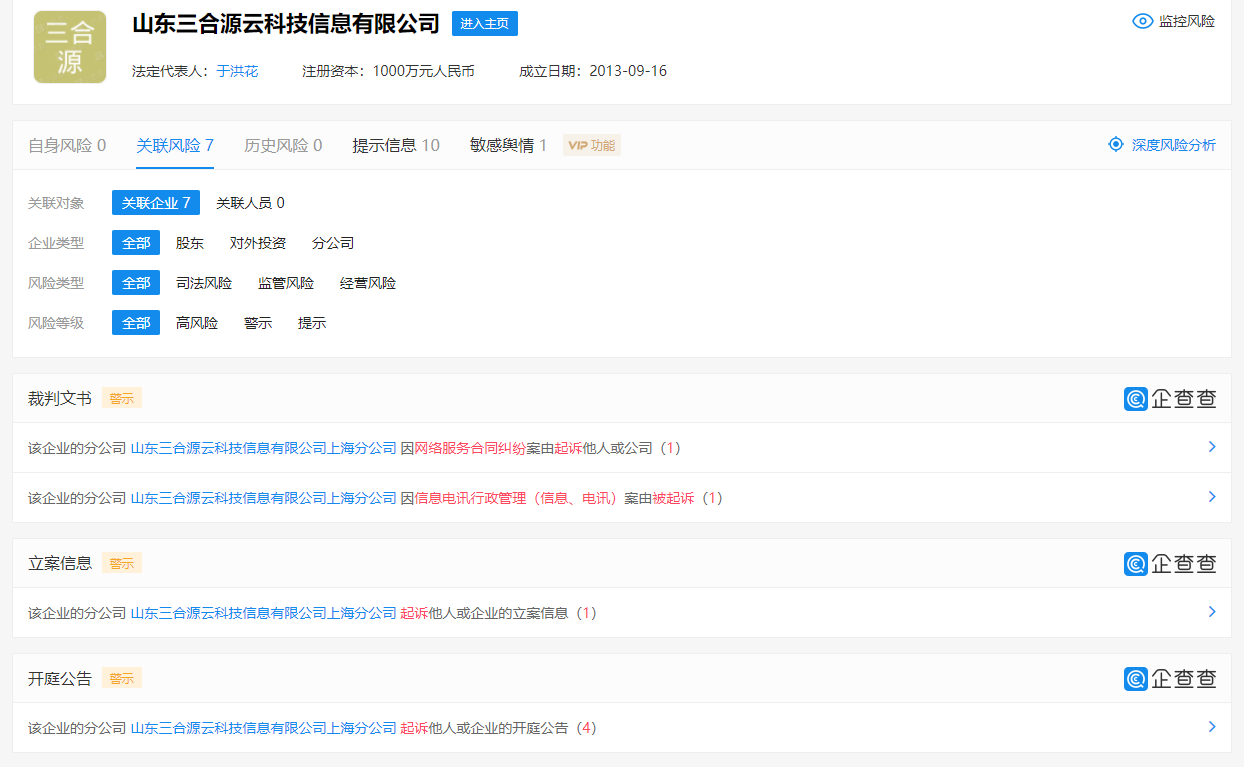Viewport: 1244px width, 767px height.
Task: Click the 企查查 logo in 裁判文书 section
Action: coord(1170,399)
